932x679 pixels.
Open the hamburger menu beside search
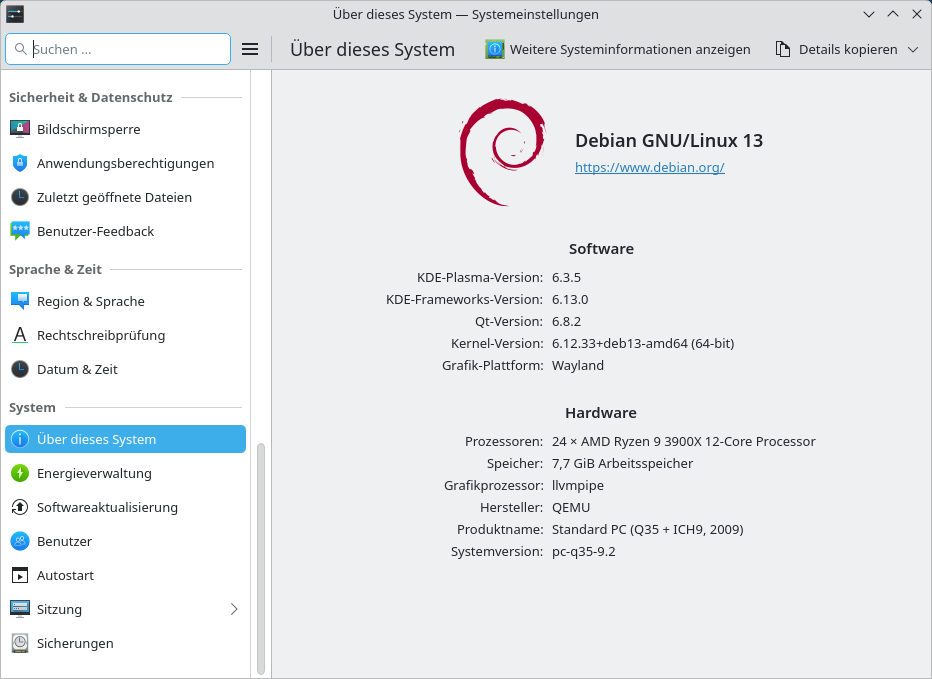coord(250,49)
